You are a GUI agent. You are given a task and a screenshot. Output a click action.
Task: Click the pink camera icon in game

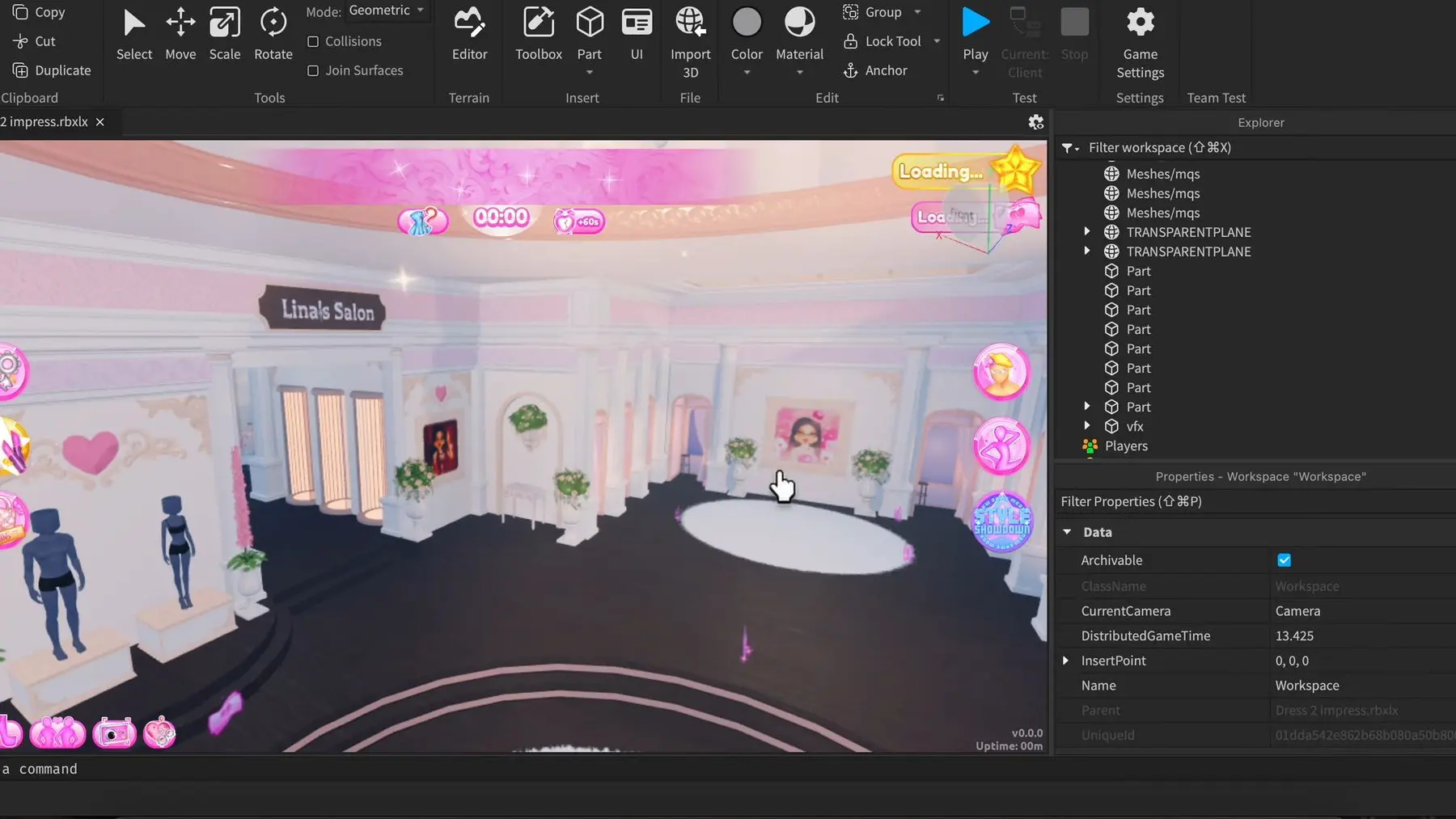(x=113, y=732)
